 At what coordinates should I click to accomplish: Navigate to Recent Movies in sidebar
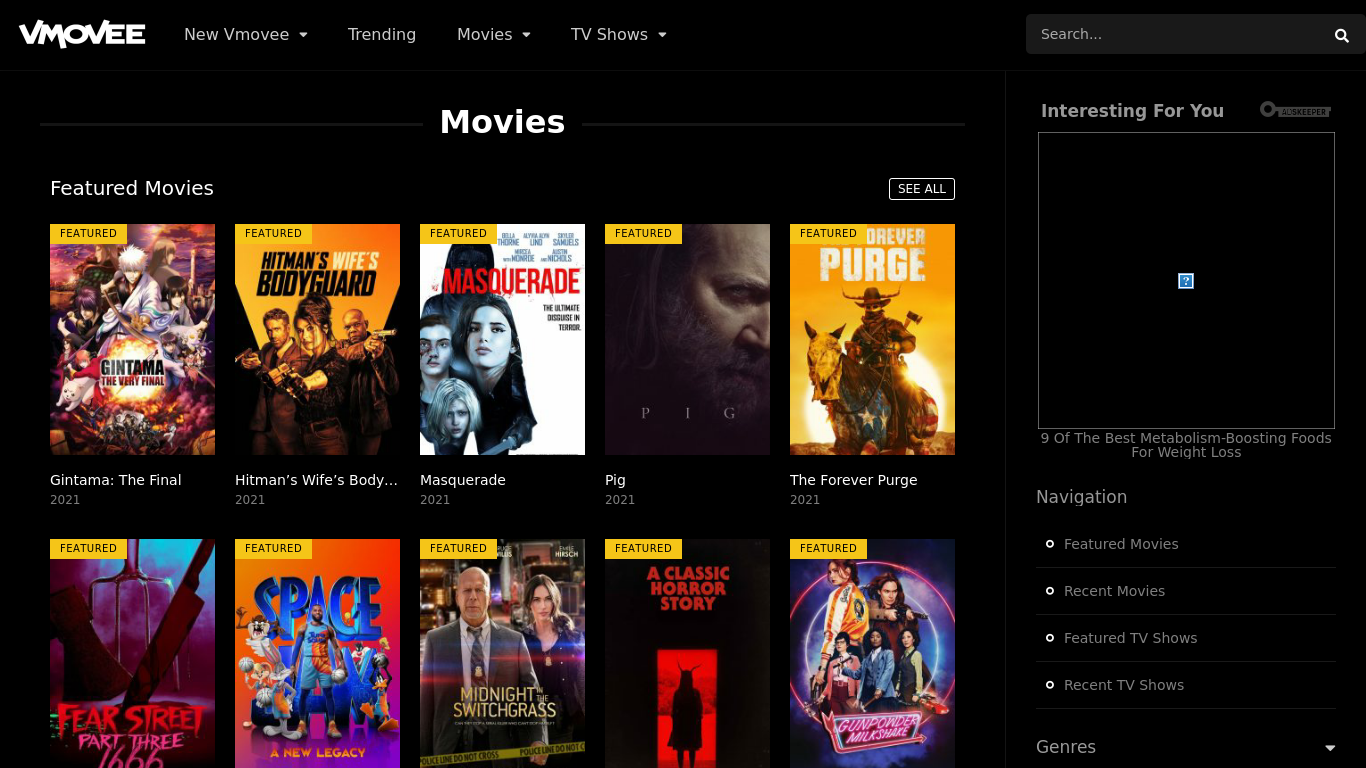point(1114,591)
